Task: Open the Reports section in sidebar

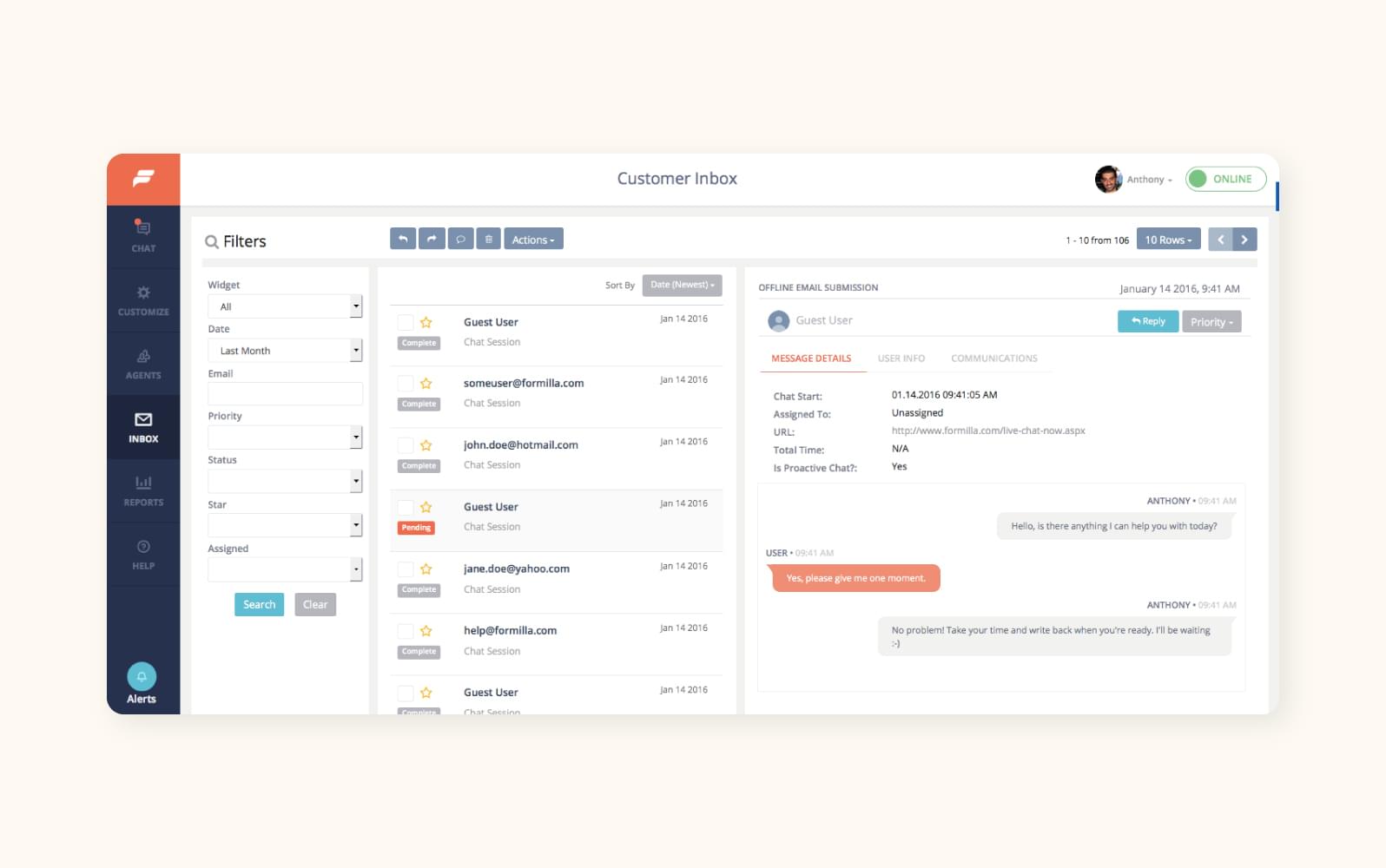Action: pyautogui.click(x=143, y=490)
